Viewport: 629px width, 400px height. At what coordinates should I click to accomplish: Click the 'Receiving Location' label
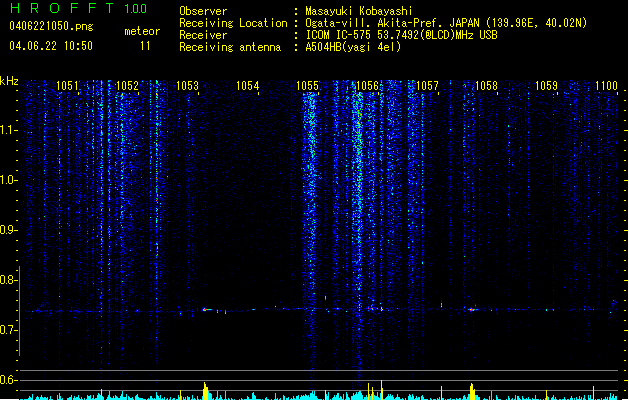[x=233, y=23]
